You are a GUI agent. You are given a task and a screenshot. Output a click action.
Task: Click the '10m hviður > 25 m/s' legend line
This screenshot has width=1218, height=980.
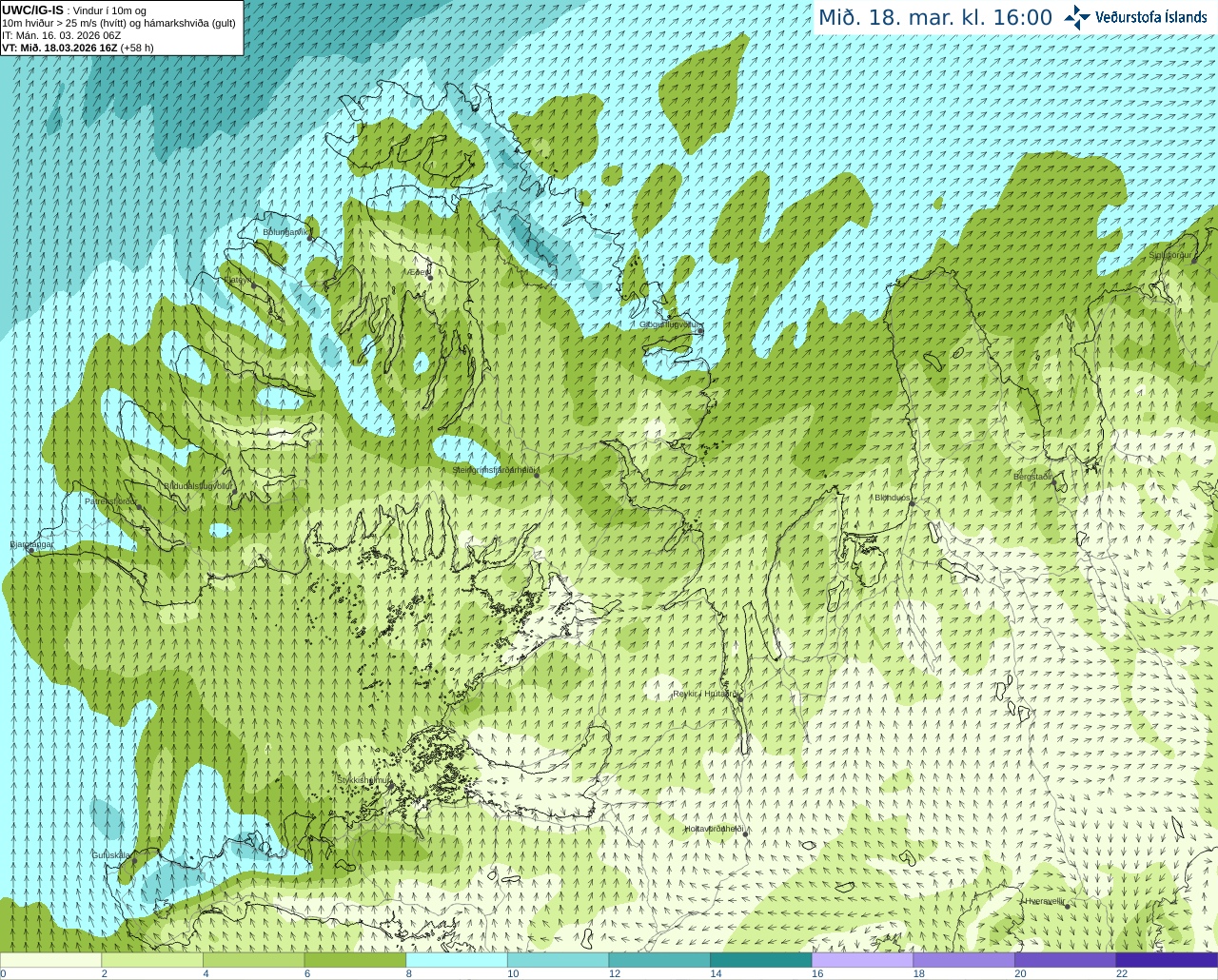pyautogui.click(x=119, y=23)
